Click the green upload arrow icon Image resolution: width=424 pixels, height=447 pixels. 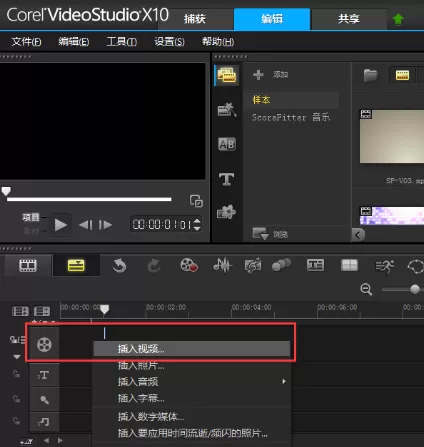[398, 19]
